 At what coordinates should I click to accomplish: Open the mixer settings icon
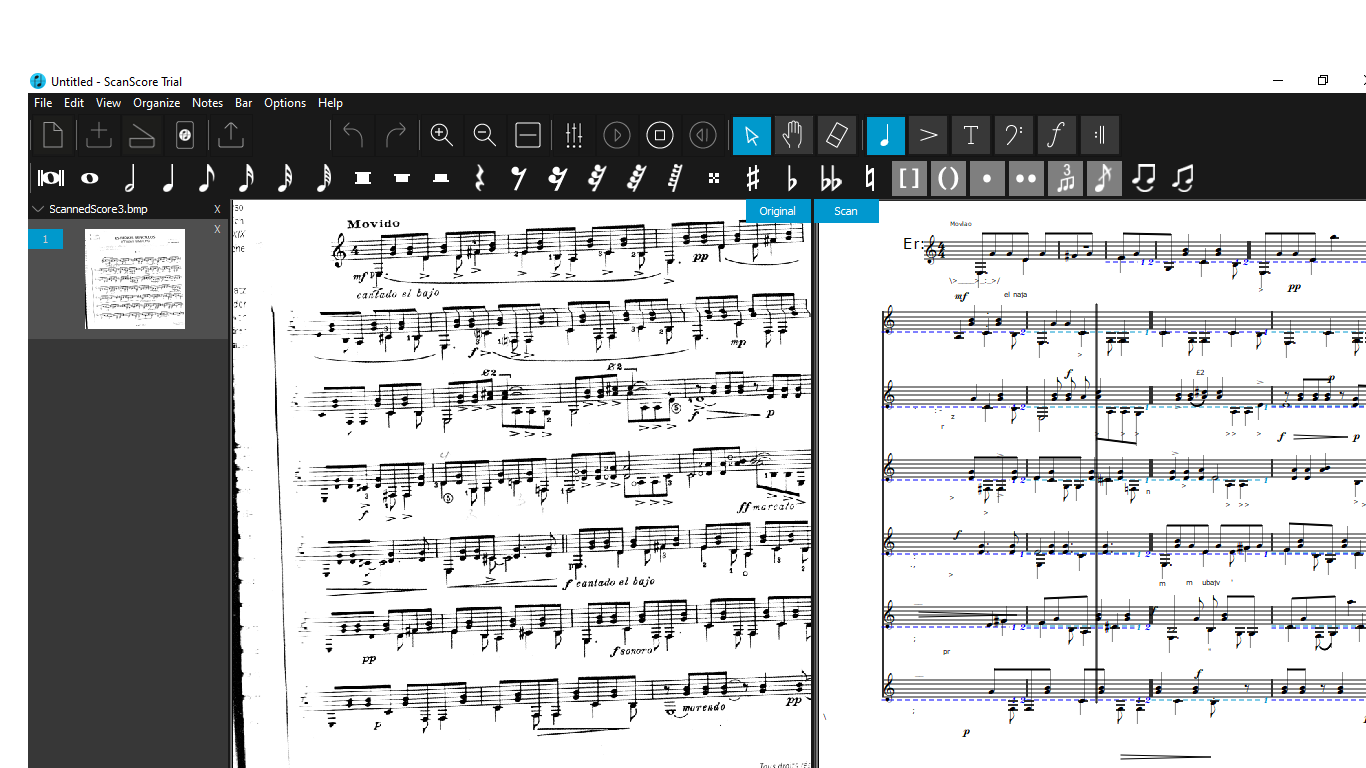(x=574, y=135)
